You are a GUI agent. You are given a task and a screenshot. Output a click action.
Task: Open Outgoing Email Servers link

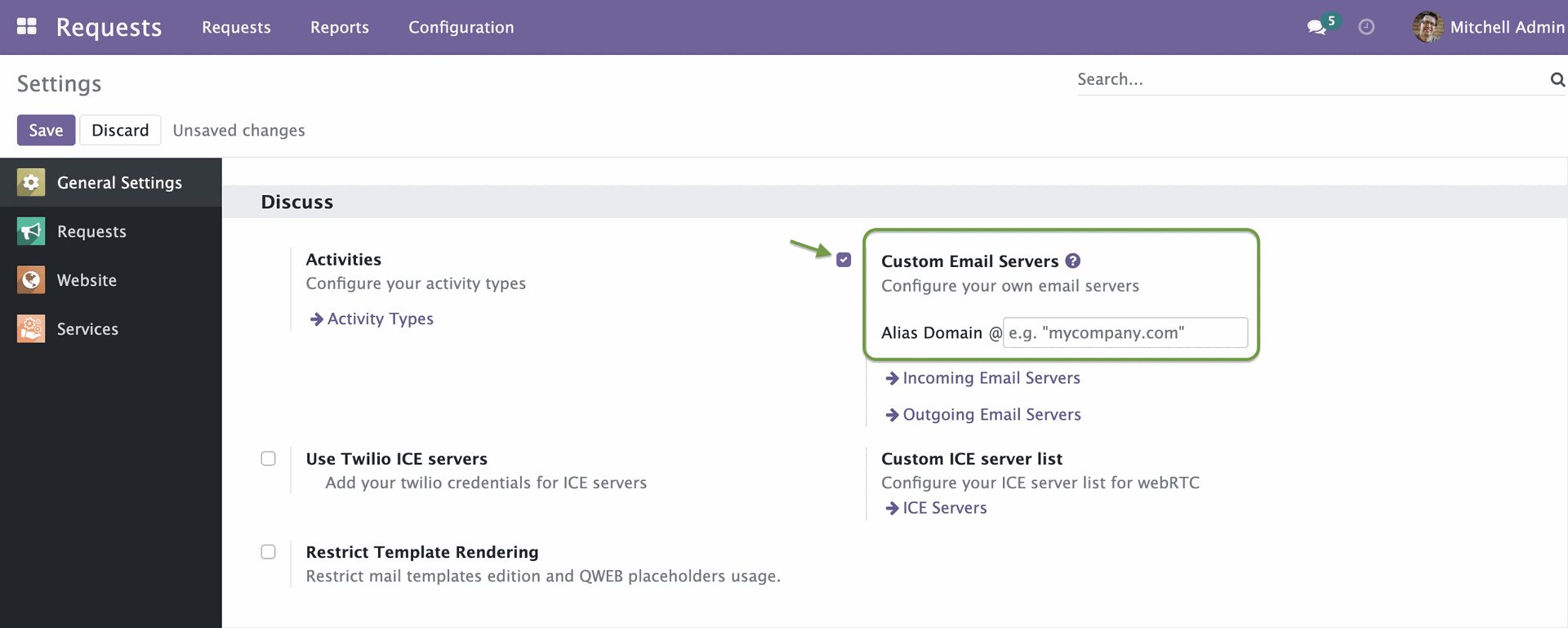point(983,415)
